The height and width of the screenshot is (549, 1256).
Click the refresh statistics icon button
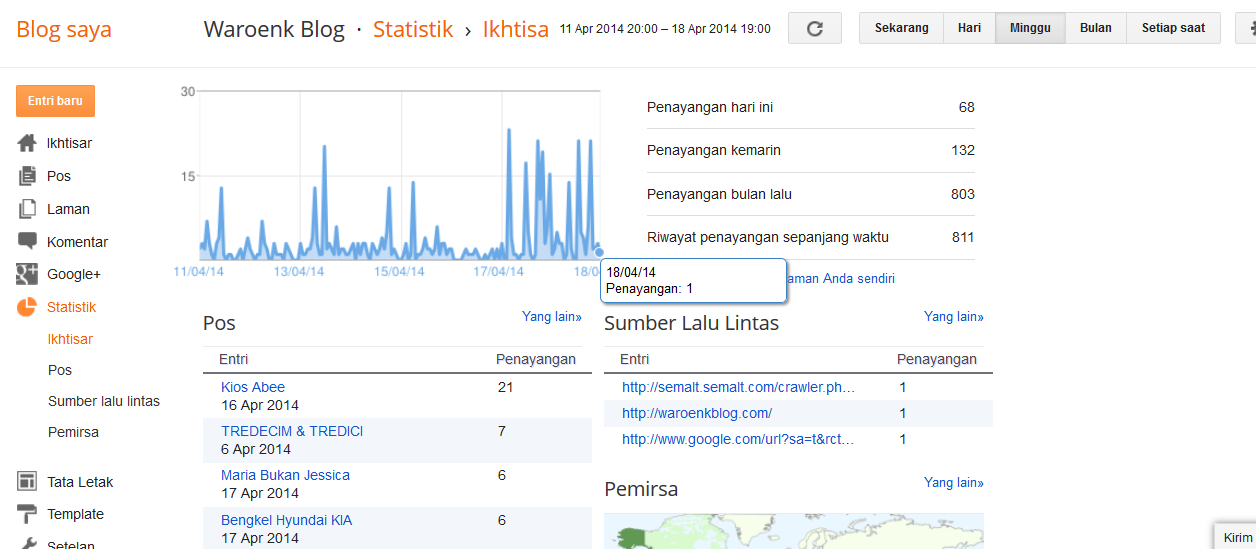tap(815, 28)
